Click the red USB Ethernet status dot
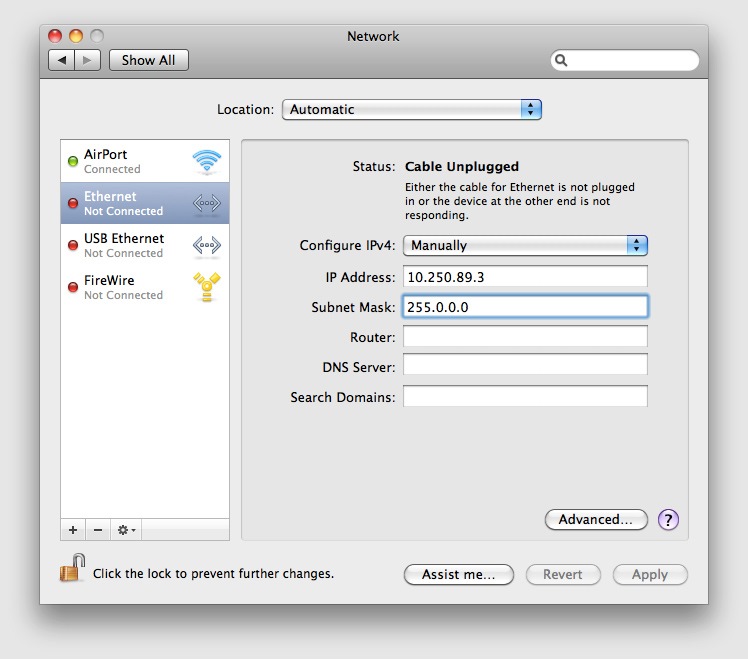Viewport: 748px width, 659px height. [x=73, y=245]
